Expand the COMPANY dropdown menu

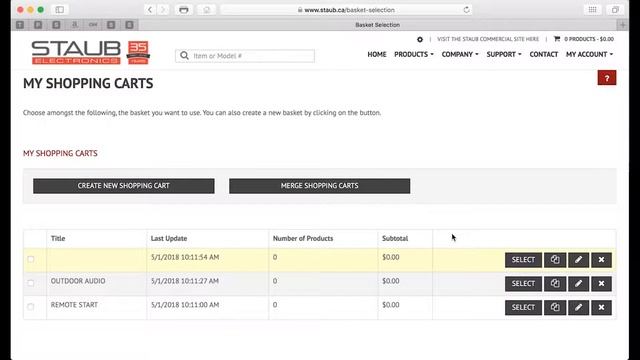click(x=460, y=54)
